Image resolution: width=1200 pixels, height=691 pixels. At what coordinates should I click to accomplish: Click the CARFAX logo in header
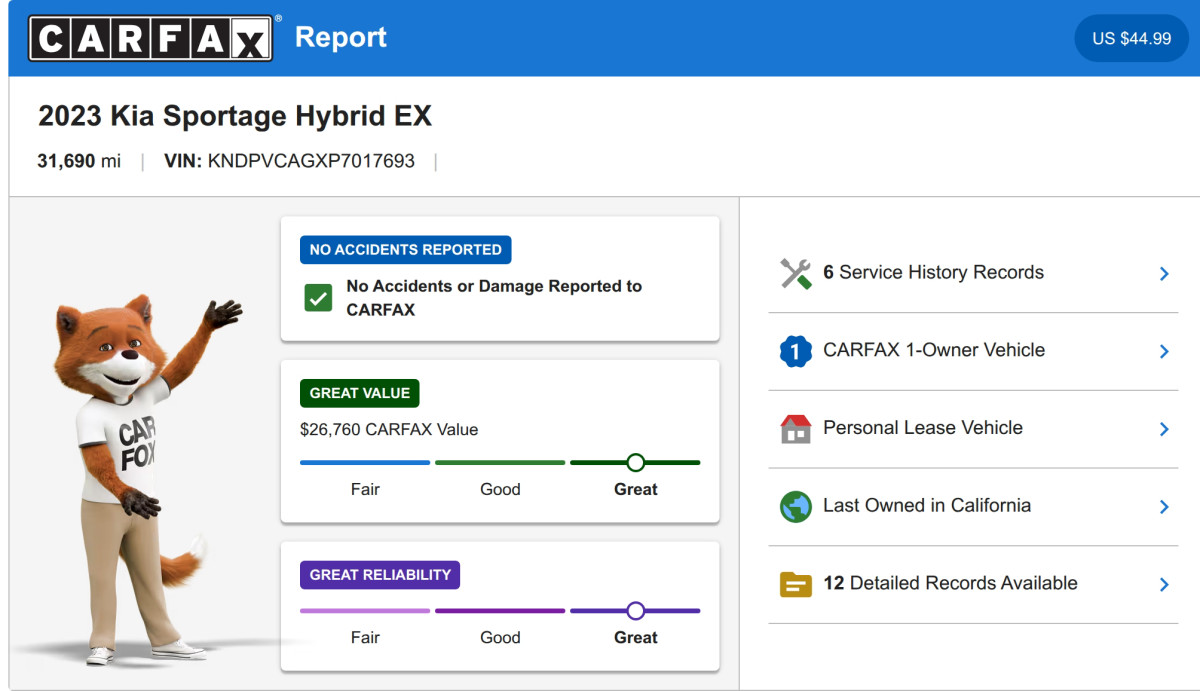[151, 38]
